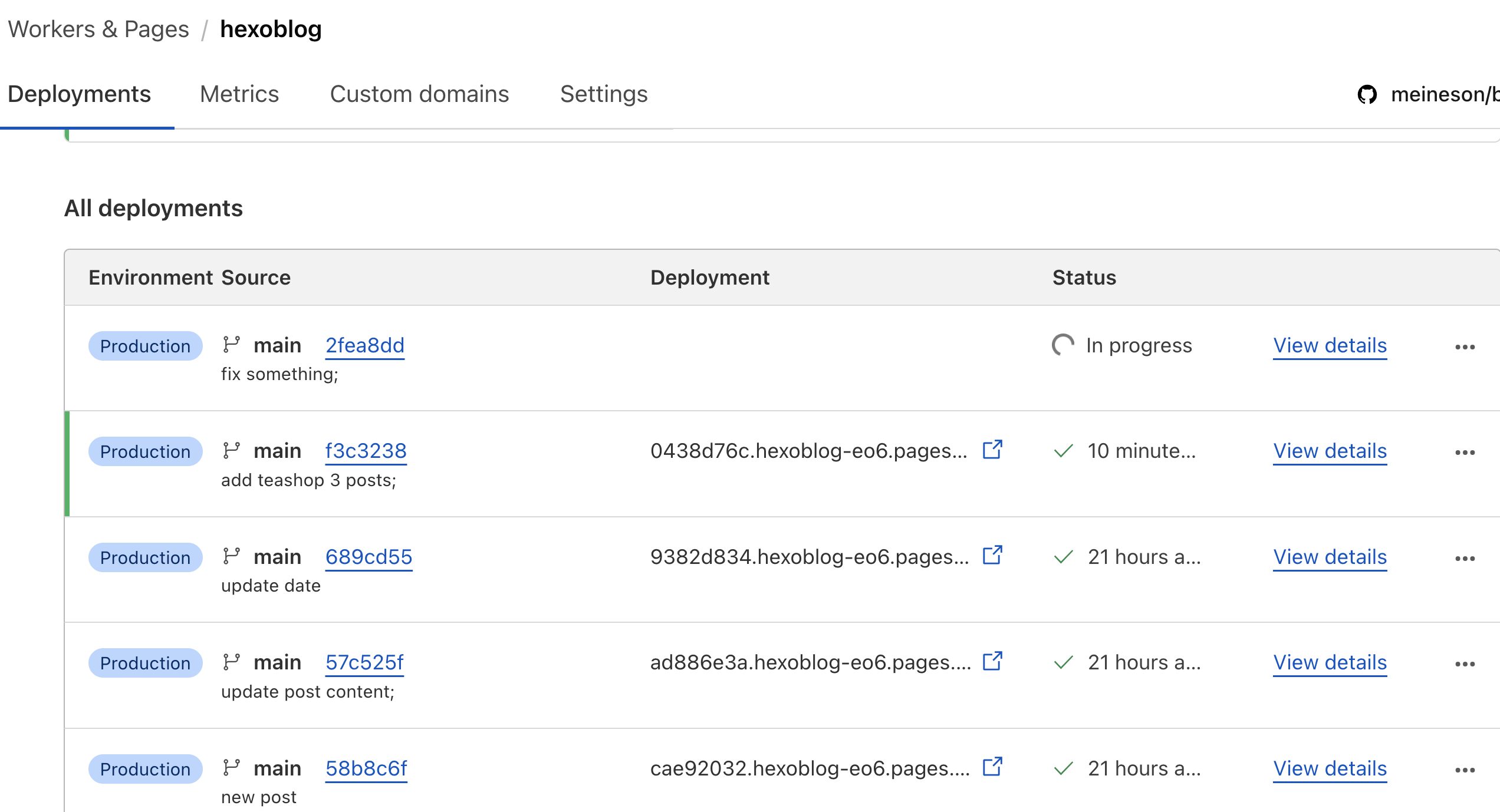This screenshot has height=812, width=1500.
Task: Open more options menu for f3c3238 deployment
Action: [x=1465, y=453]
